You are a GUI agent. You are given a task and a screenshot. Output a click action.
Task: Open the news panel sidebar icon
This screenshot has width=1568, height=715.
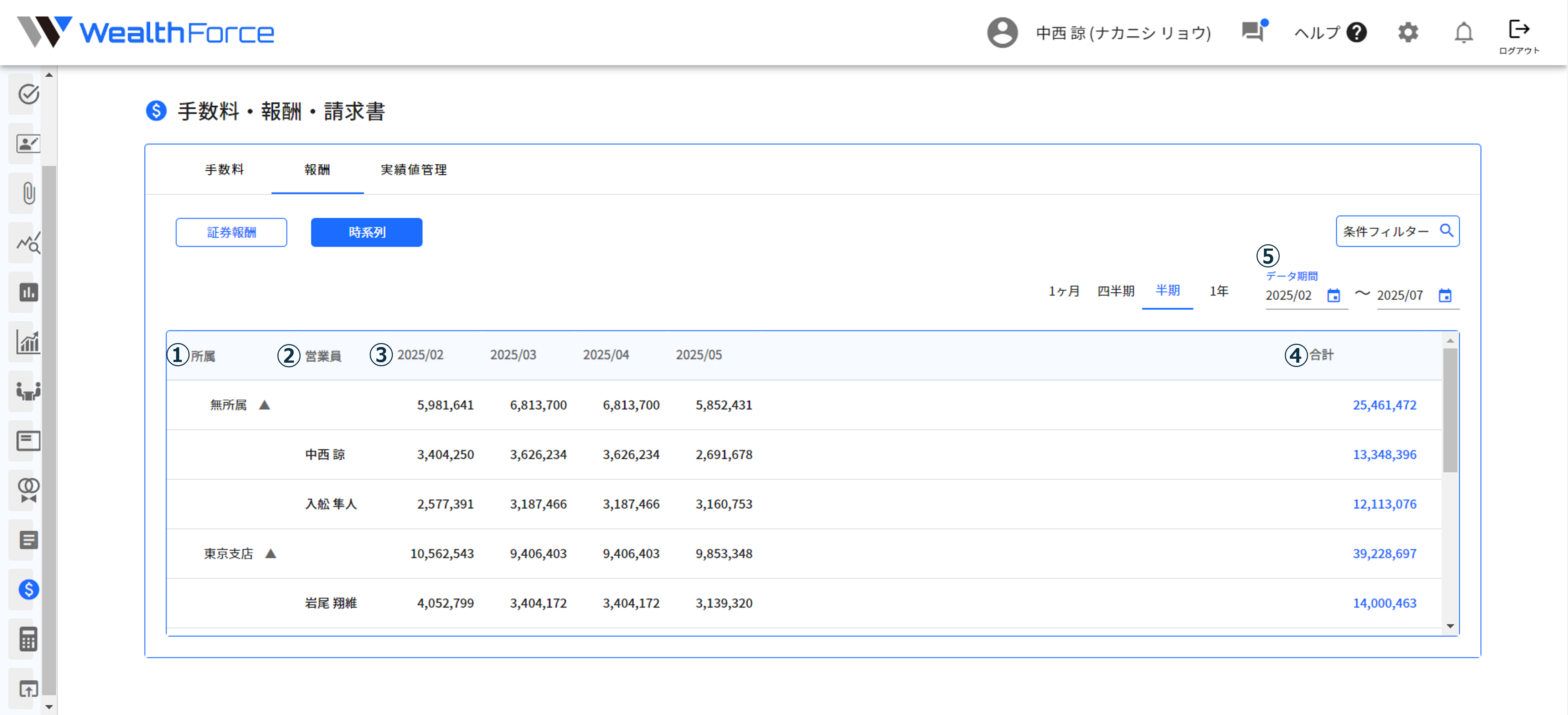tap(28, 441)
